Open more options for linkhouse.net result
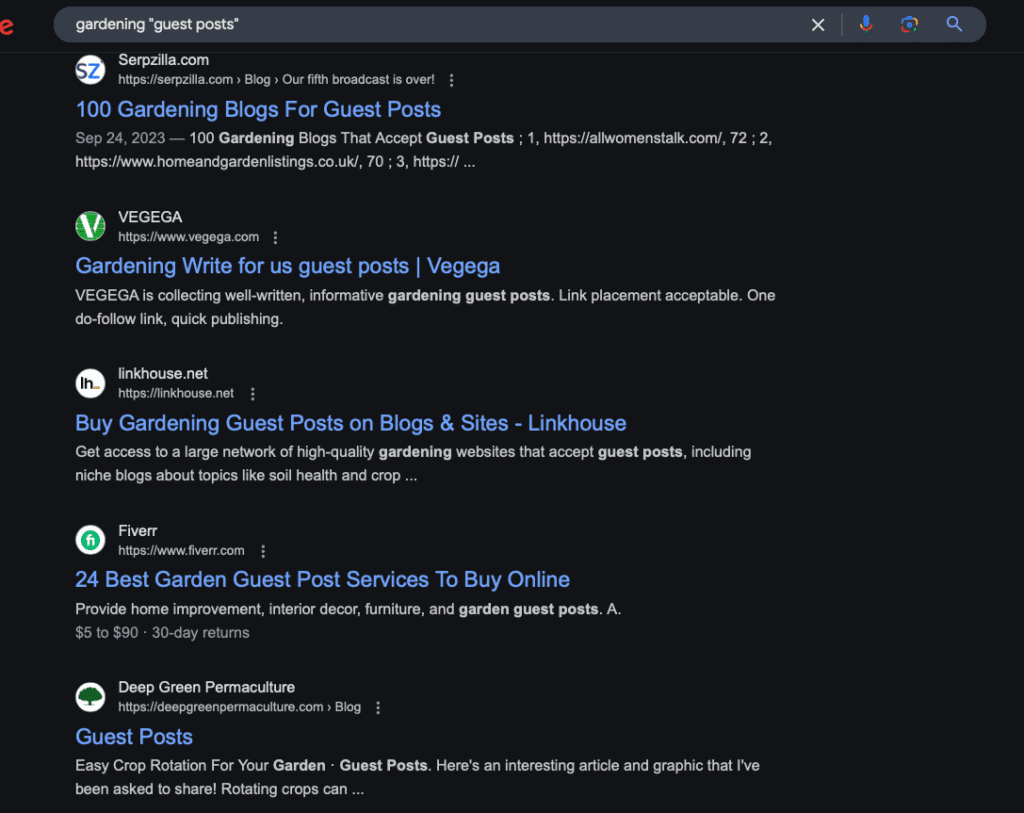Image resolution: width=1024 pixels, height=813 pixels. (253, 394)
